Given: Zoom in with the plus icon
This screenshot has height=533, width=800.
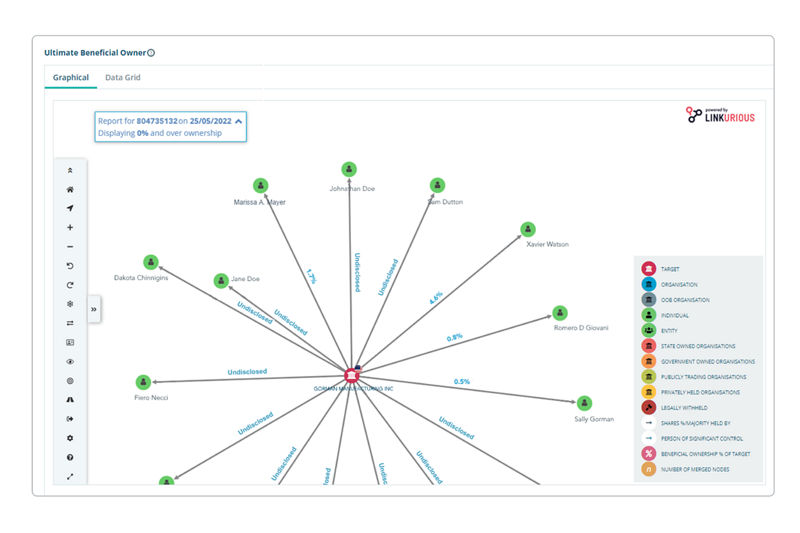Looking at the screenshot, I should coord(70,227).
